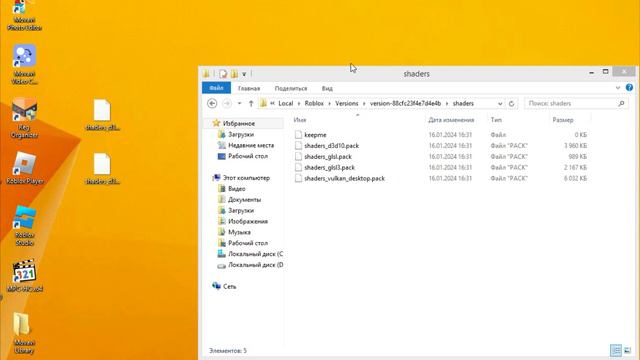Image resolution: width=640 pixels, height=360 pixels.
Task: Open Музыка folder in navigation pane
Action: [x=239, y=232]
